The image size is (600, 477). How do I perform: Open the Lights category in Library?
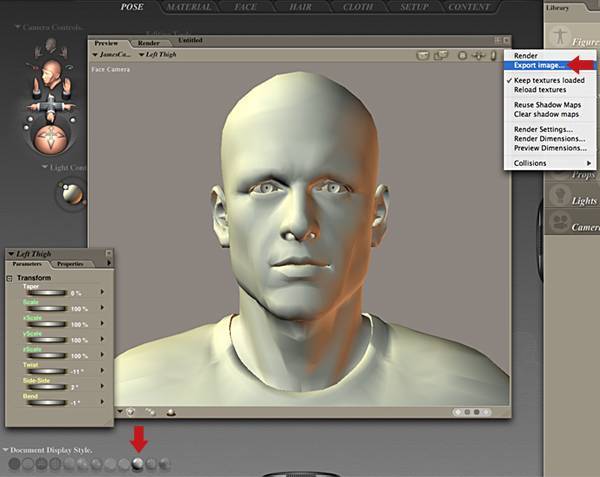coord(572,196)
